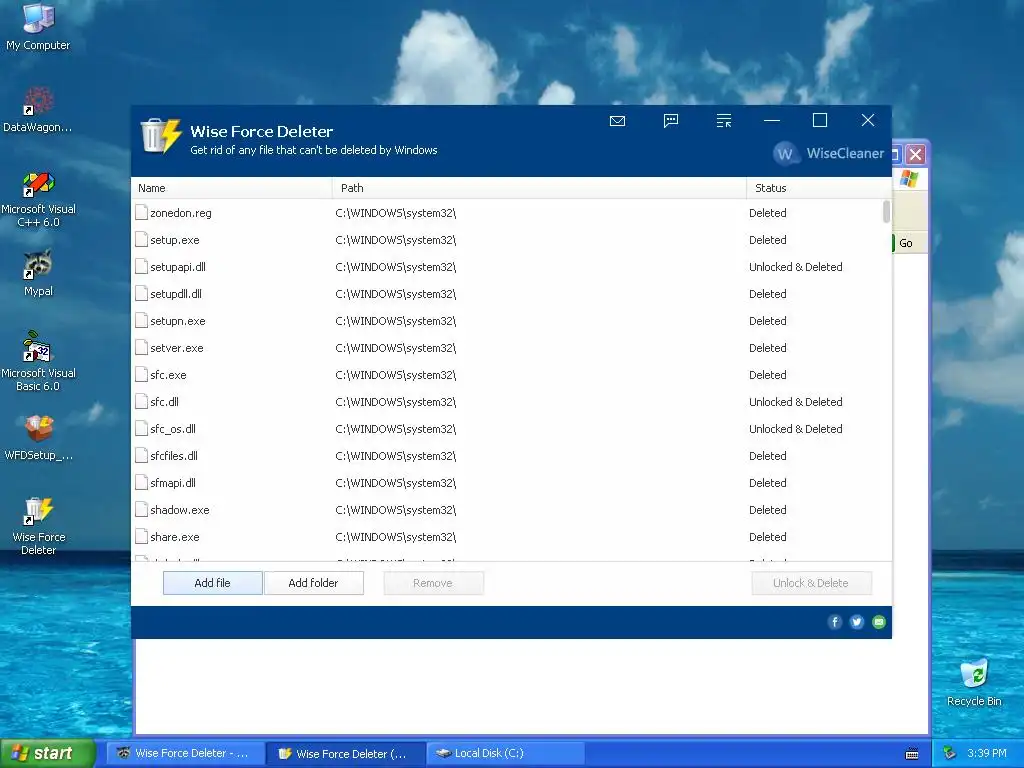Open Microsoft Visual Basic 6.0 desktop icon
The image size is (1024, 768).
coord(38,362)
